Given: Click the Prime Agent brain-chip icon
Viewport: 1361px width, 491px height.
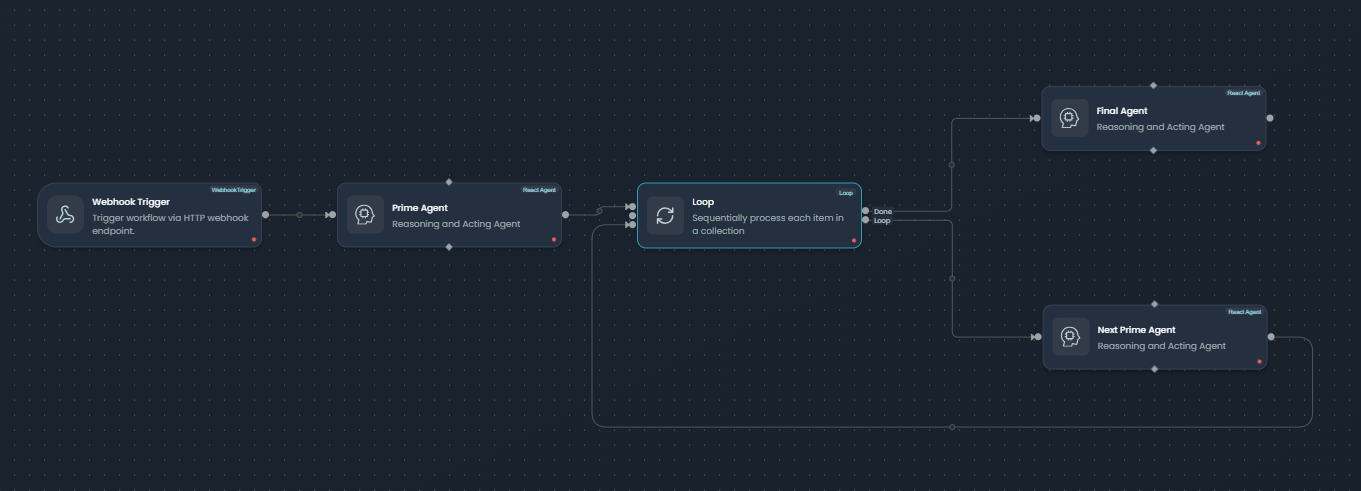Looking at the screenshot, I should 365,214.
